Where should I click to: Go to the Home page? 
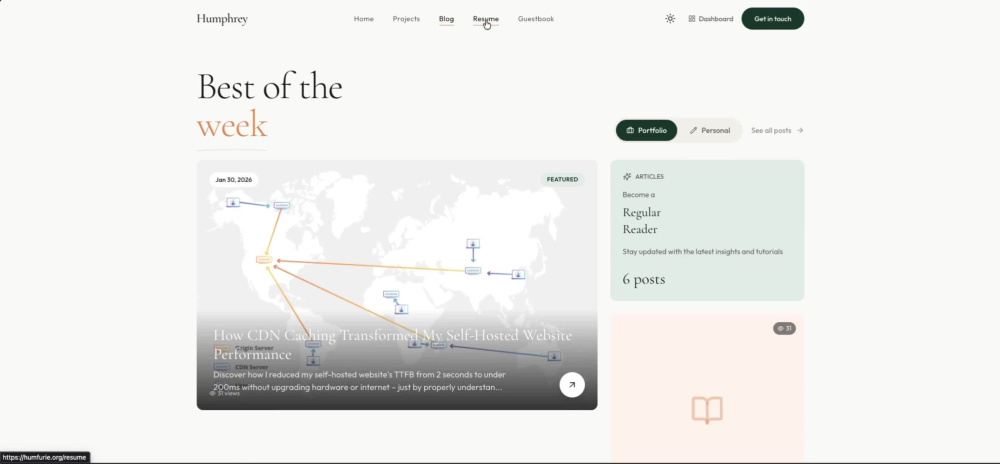[364, 19]
